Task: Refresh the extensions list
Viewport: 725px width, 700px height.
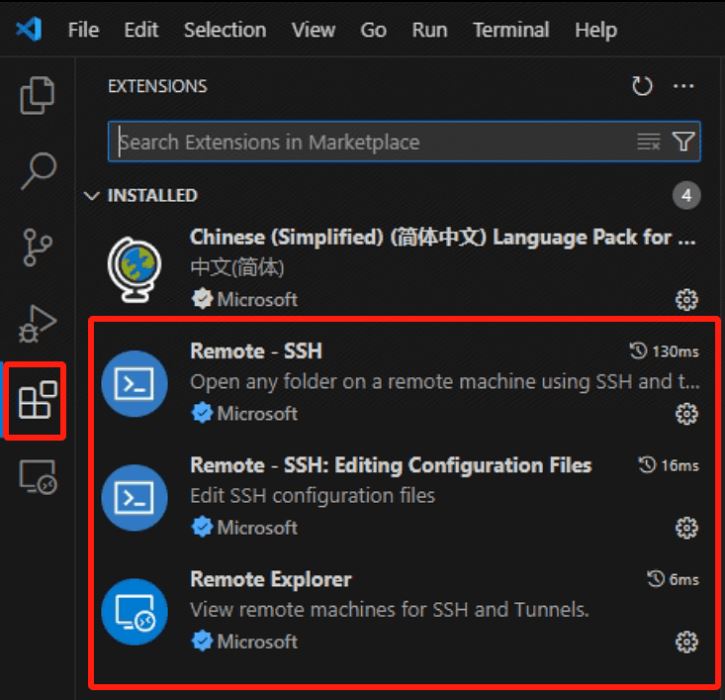Action: click(642, 86)
